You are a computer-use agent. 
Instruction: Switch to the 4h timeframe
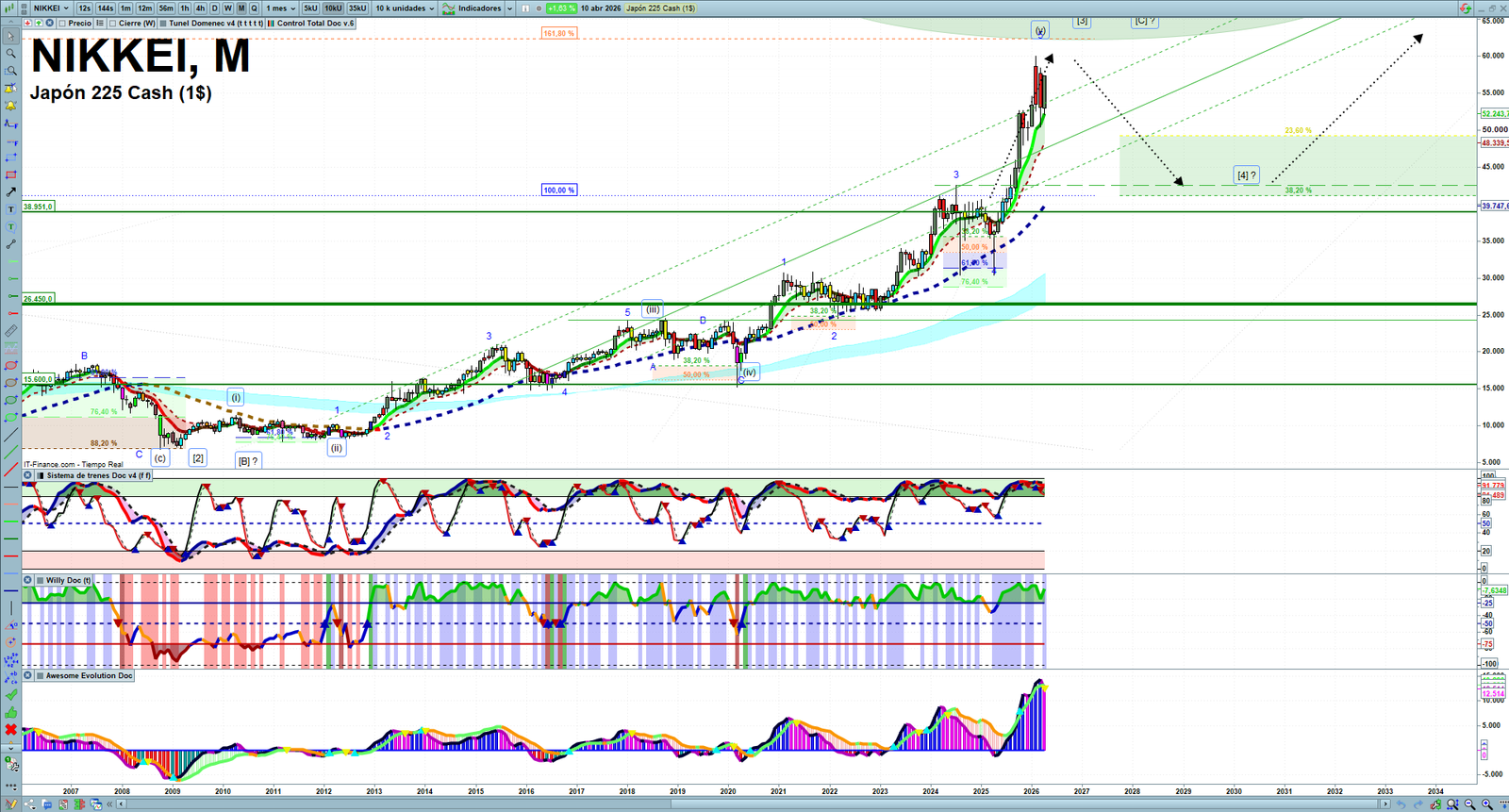[x=200, y=8]
